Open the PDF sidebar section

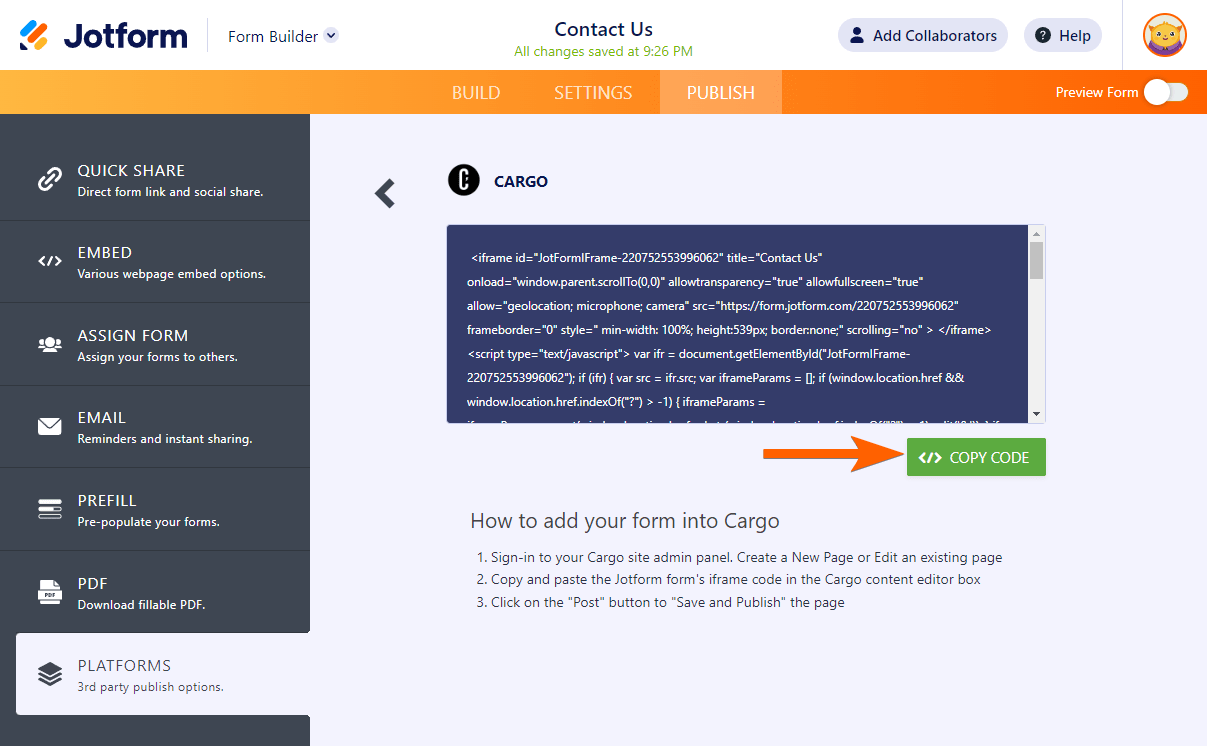tap(155, 592)
